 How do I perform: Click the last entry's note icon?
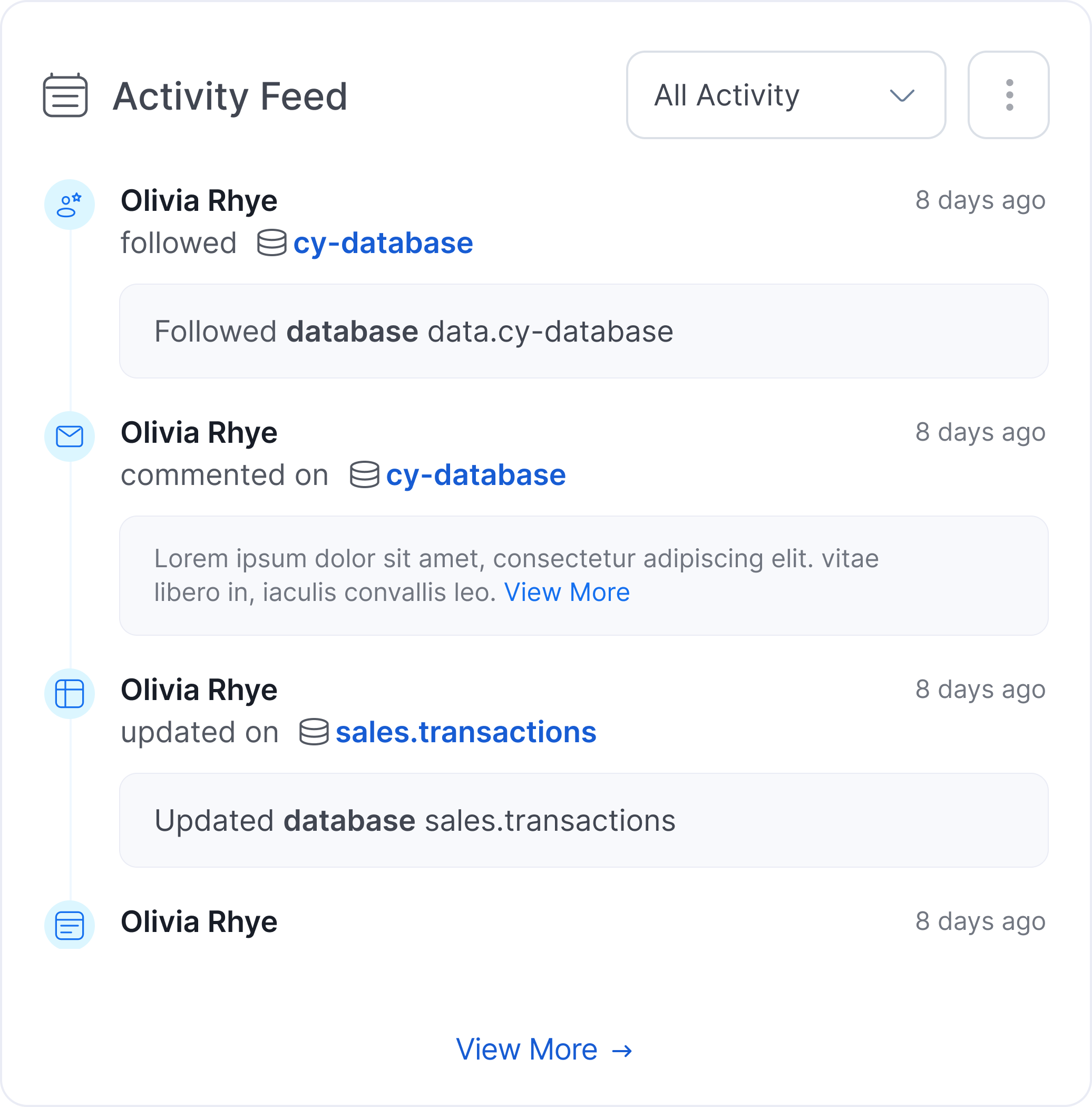(x=70, y=925)
